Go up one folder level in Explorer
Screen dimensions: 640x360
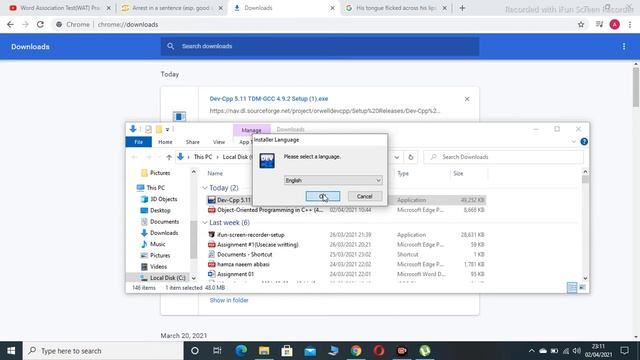169,157
